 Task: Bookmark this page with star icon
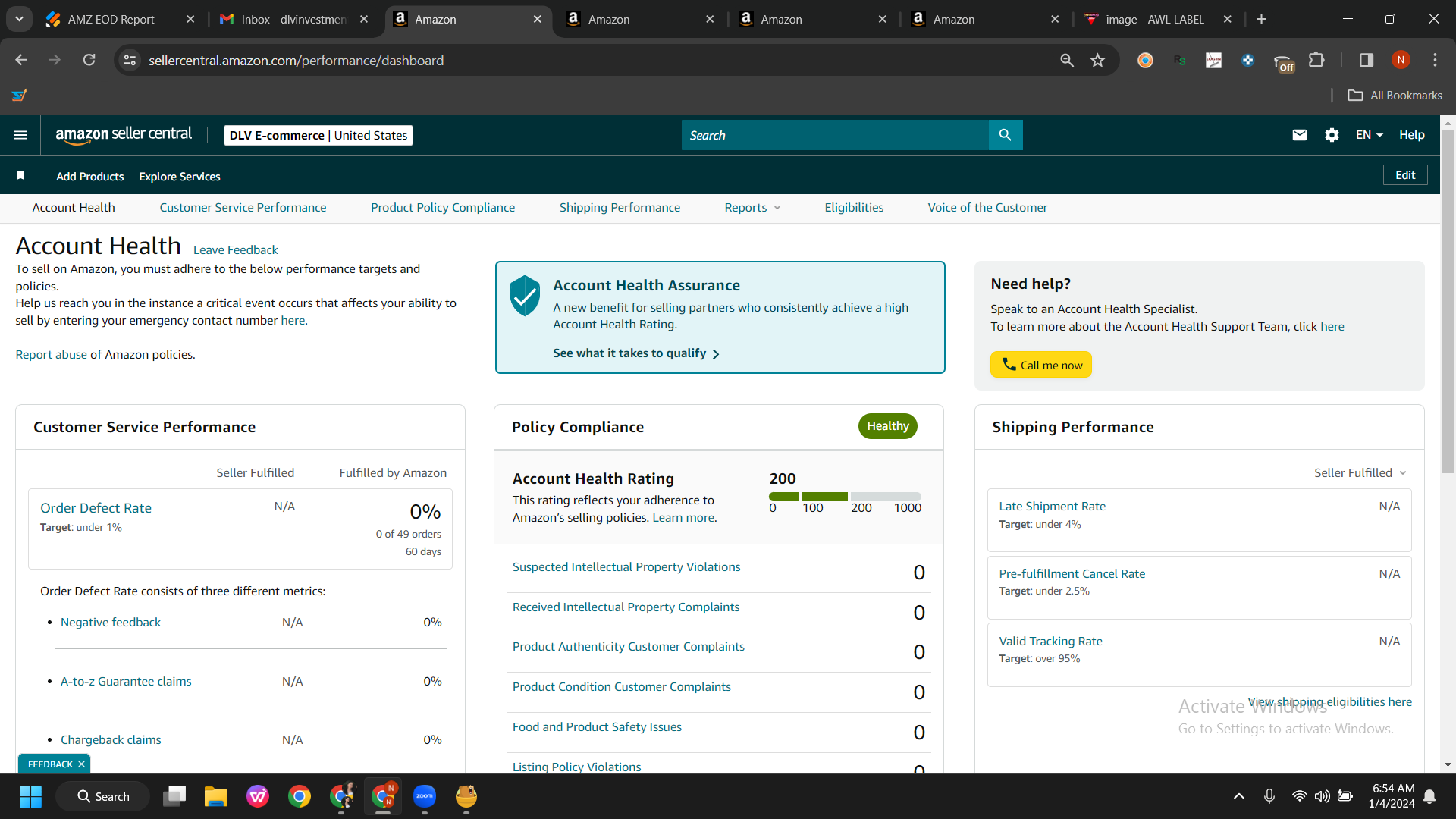[x=1097, y=60]
